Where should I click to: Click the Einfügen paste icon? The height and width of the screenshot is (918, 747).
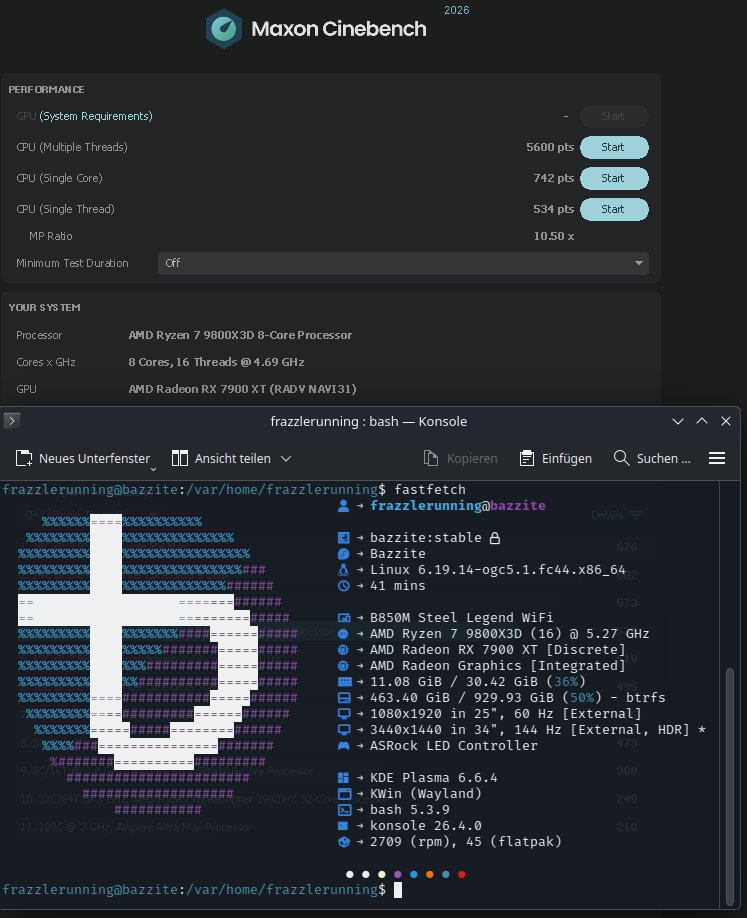coord(527,458)
